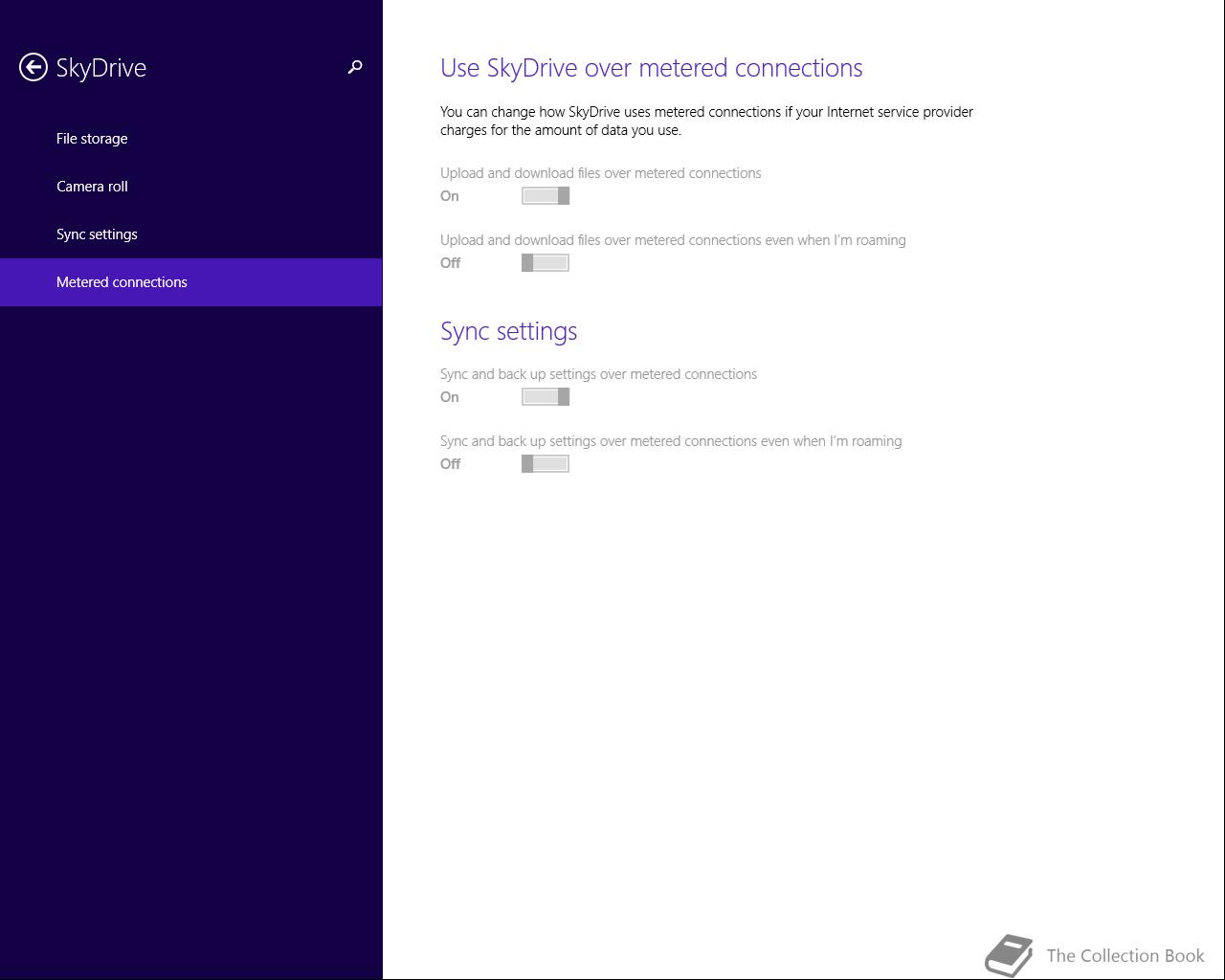Open File storage settings
The width and height of the screenshot is (1225, 980).
190,139
